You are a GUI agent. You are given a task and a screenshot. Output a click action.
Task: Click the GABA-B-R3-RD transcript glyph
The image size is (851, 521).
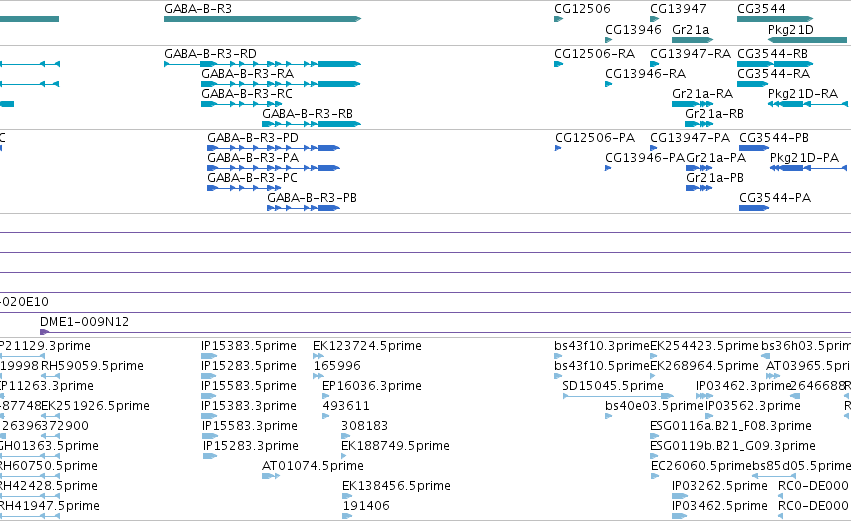[x=262, y=64]
